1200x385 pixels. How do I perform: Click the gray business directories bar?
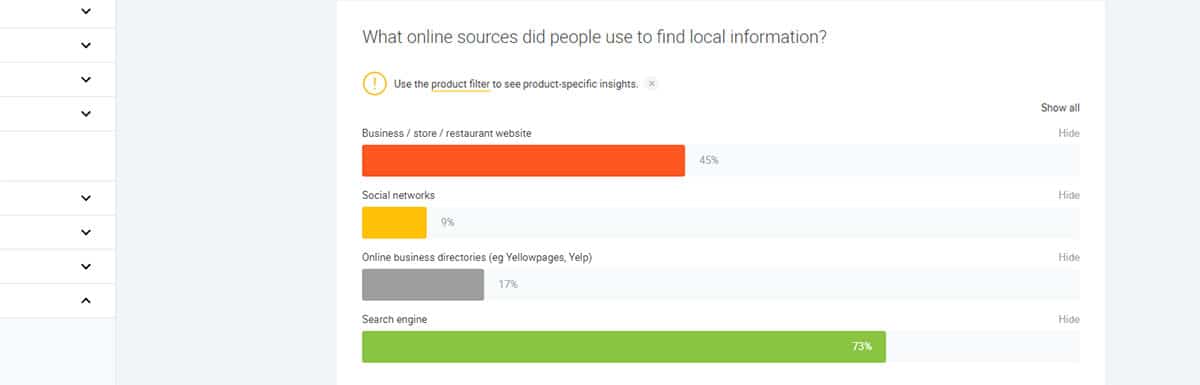click(x=423, y=284)
